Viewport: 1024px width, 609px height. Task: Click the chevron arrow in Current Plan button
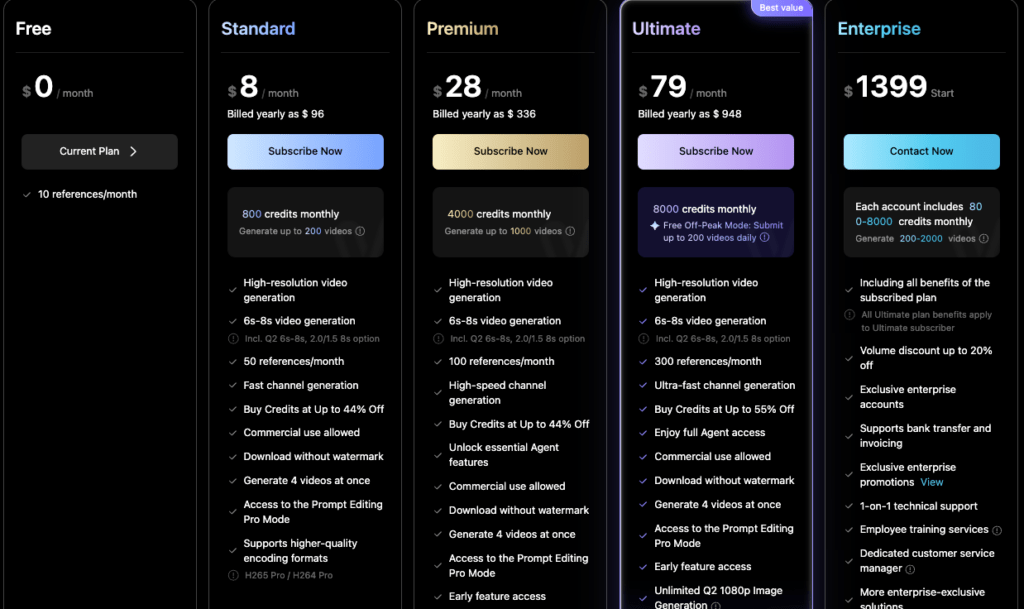(133, 152)
